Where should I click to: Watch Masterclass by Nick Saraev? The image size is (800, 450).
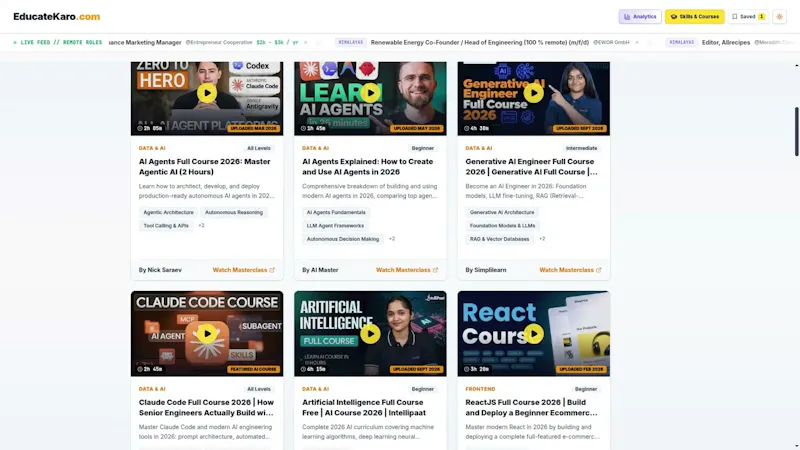[243, 270]
